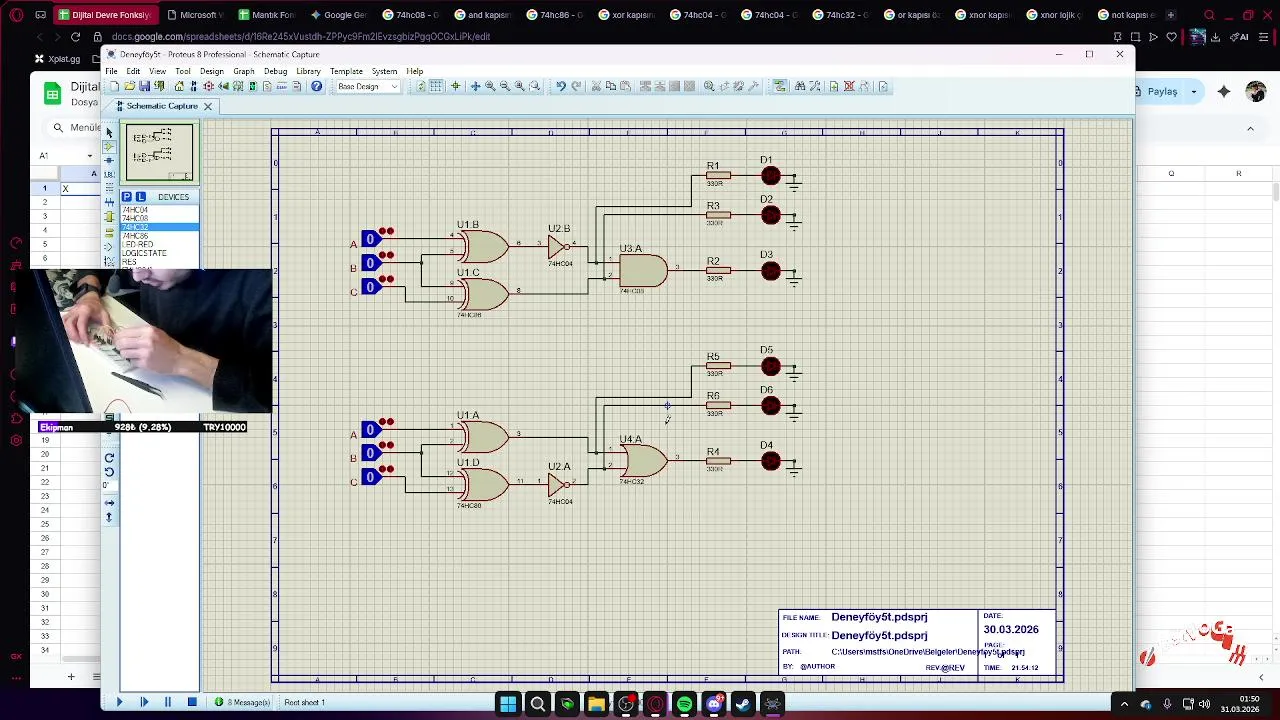Select LOGICSTATE in the devices list
1280x720 pixels.
pyautogui.click(x=144, y=253)
